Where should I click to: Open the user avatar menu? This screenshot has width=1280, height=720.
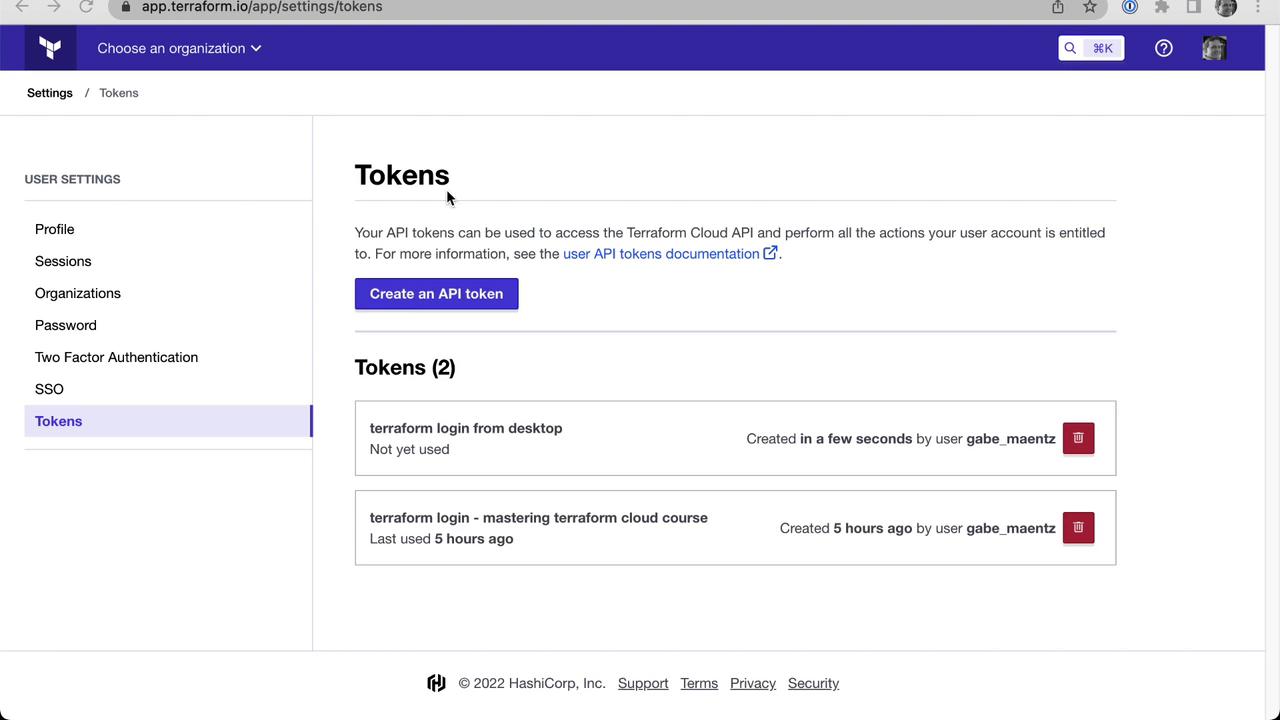pyautogui.click(x=1214, y=48)
